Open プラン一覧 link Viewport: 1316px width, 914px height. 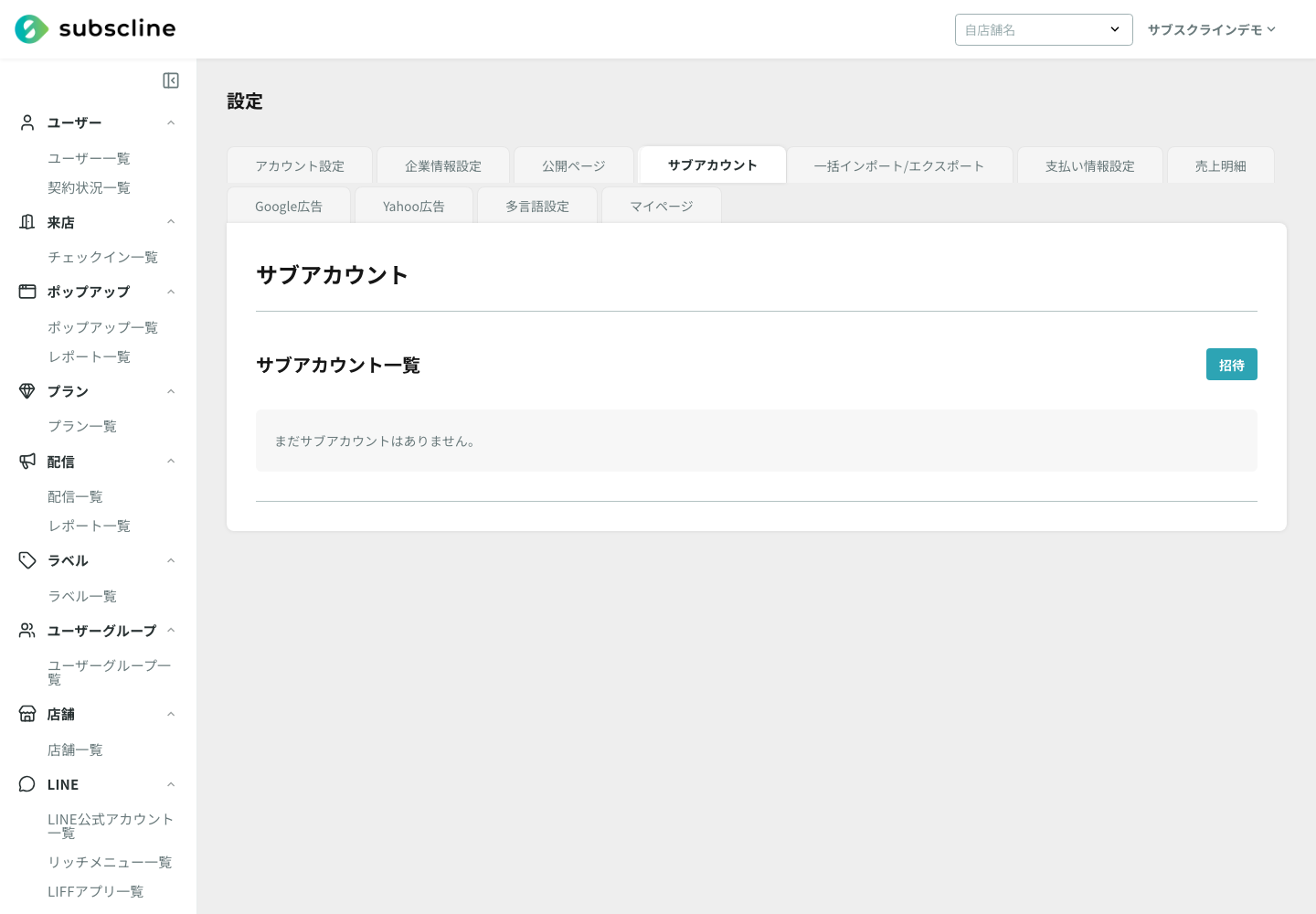click(x=82, y=426)
